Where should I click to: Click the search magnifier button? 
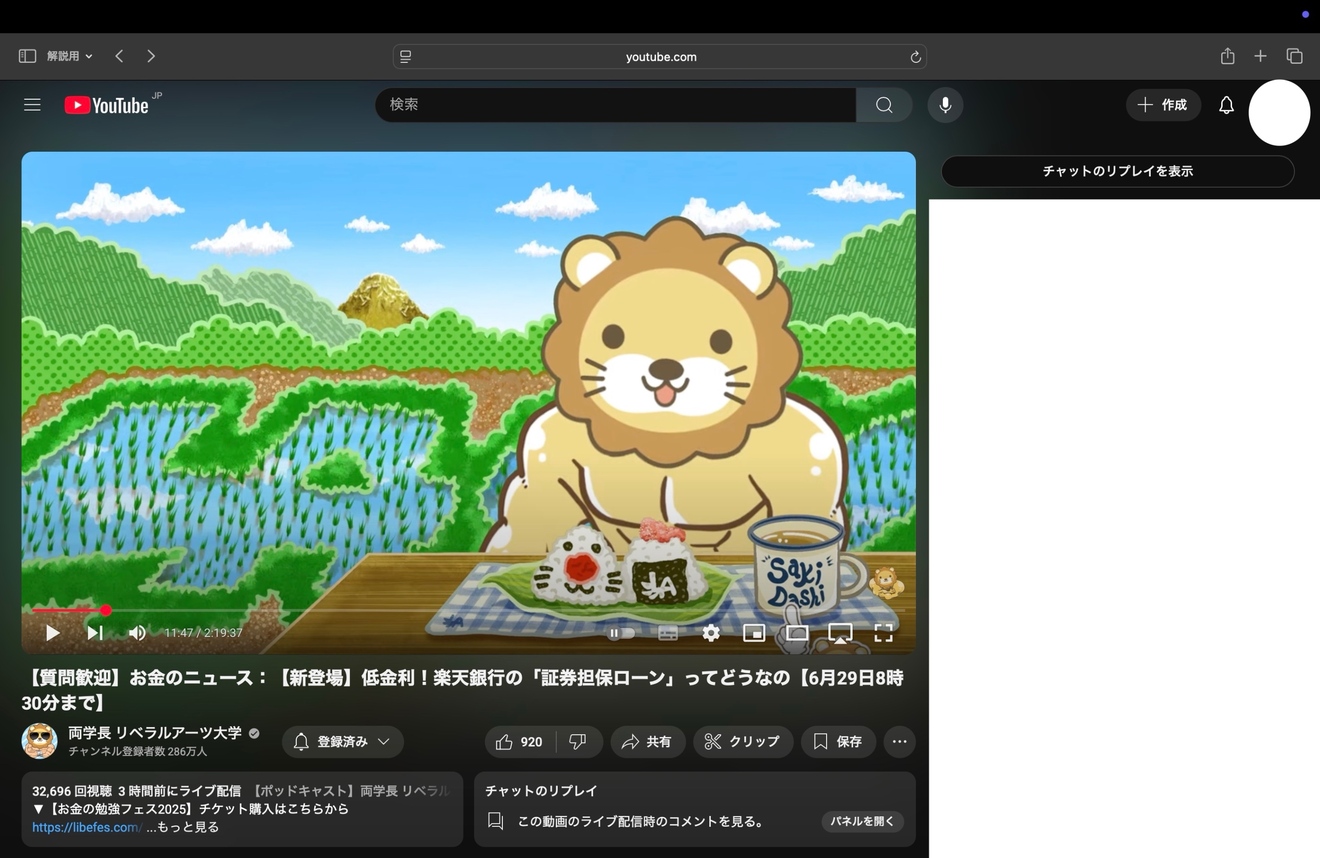pos(884,105)
